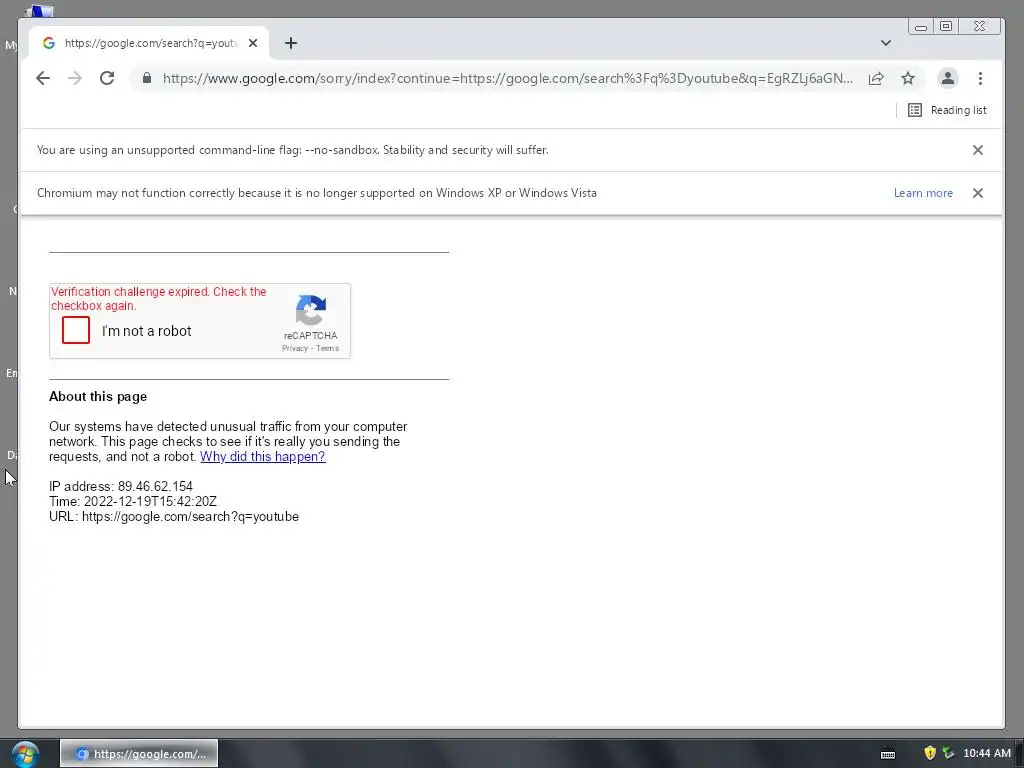Bookmark this page with the star icon

click(908, 78)
